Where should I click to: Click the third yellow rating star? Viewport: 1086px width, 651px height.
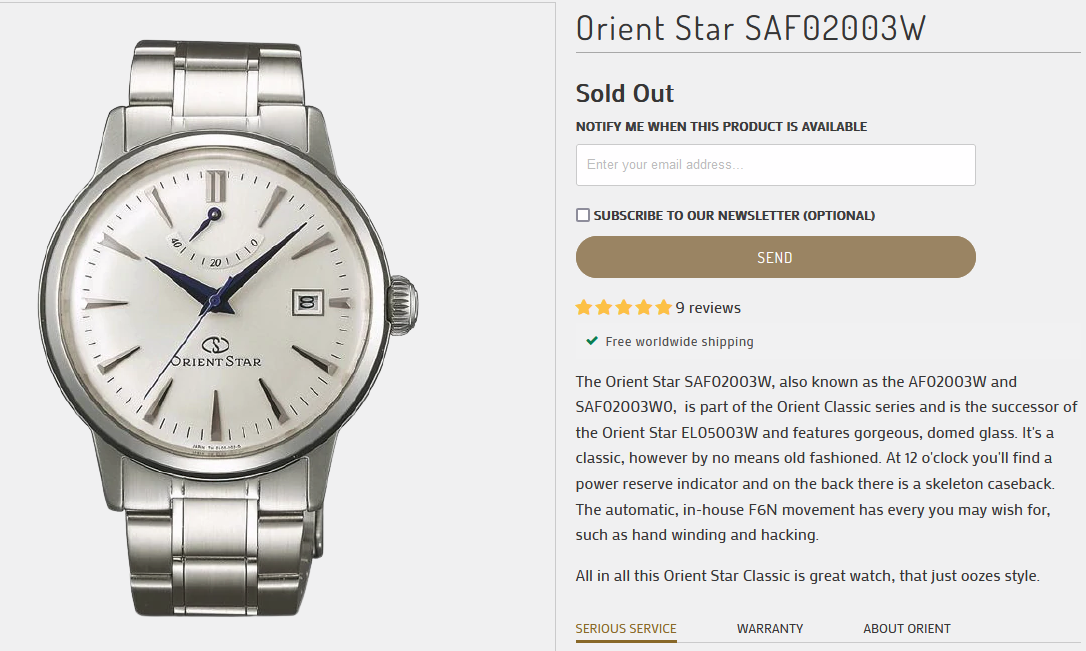tap(624, 308)
